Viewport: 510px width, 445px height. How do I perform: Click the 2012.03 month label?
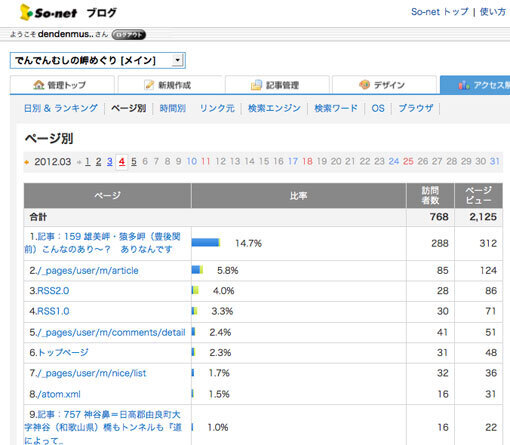pos(53,162)
